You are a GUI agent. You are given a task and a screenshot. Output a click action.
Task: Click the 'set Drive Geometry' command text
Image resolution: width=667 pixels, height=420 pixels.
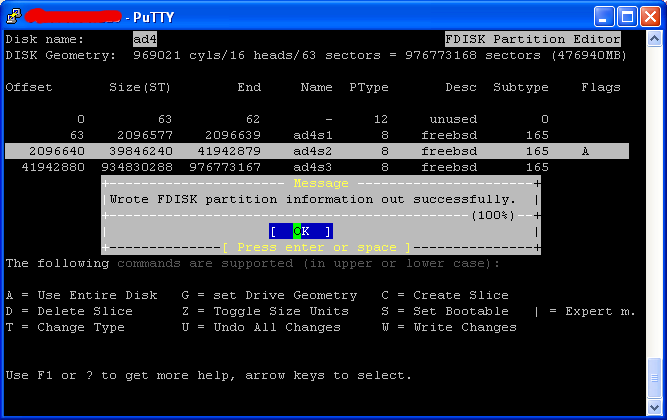coord(285,295)
